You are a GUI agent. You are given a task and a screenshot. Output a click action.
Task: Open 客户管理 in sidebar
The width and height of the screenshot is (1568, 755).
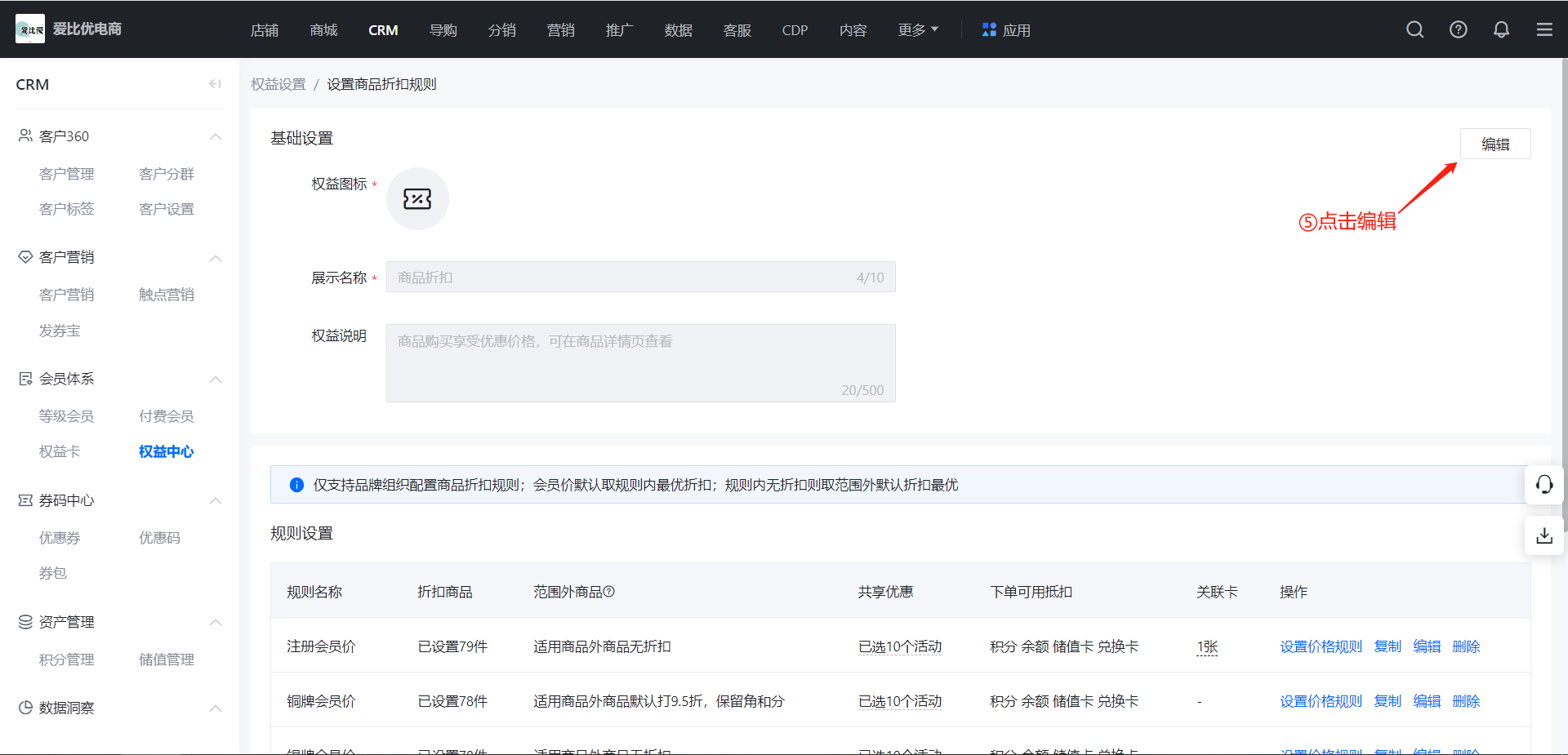point(67,174)
